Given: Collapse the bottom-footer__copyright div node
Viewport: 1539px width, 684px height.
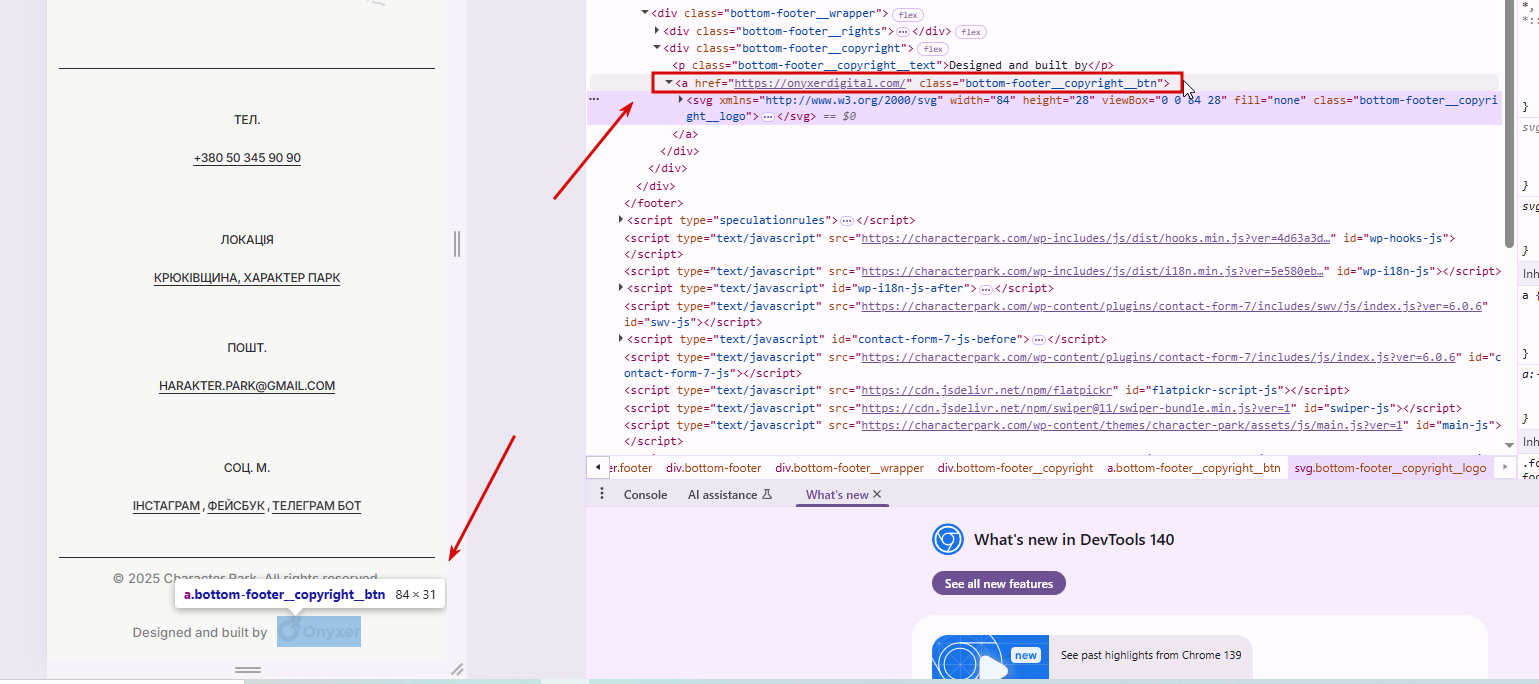Looking at the screenshot, I should tap(657, 48).
